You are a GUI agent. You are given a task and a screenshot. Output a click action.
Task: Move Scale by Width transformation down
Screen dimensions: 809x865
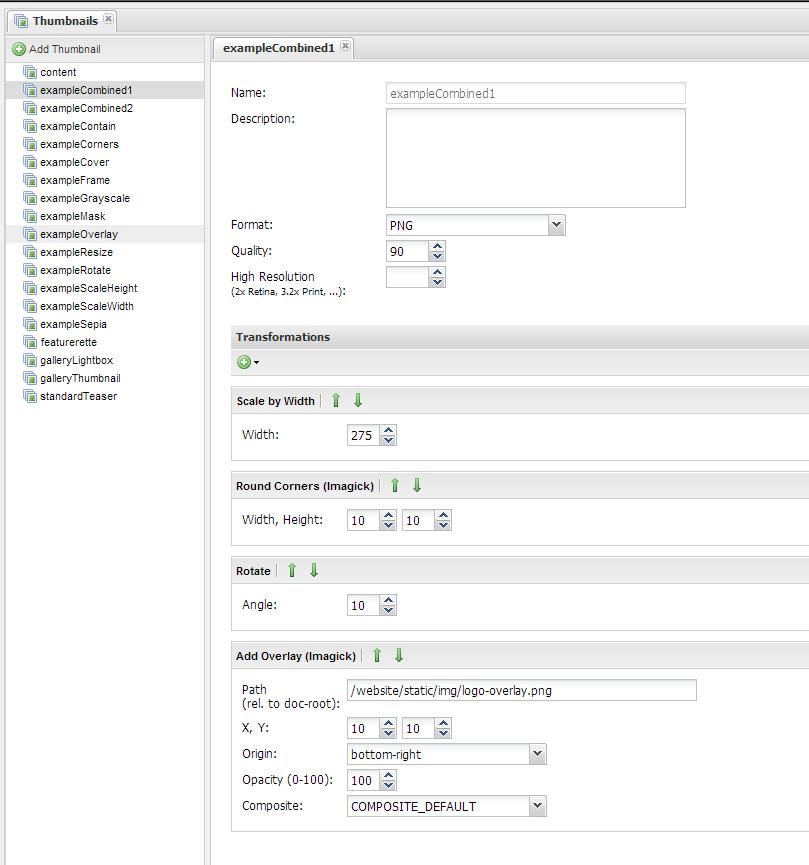358,401
